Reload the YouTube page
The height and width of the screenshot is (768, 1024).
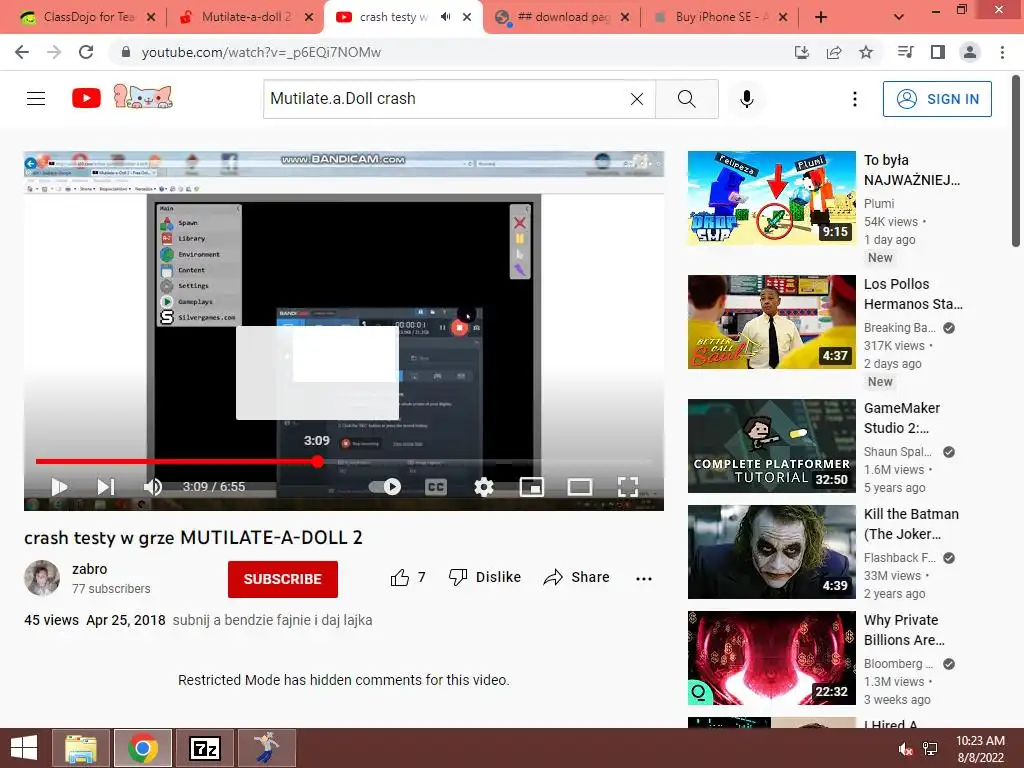(86, 52)
